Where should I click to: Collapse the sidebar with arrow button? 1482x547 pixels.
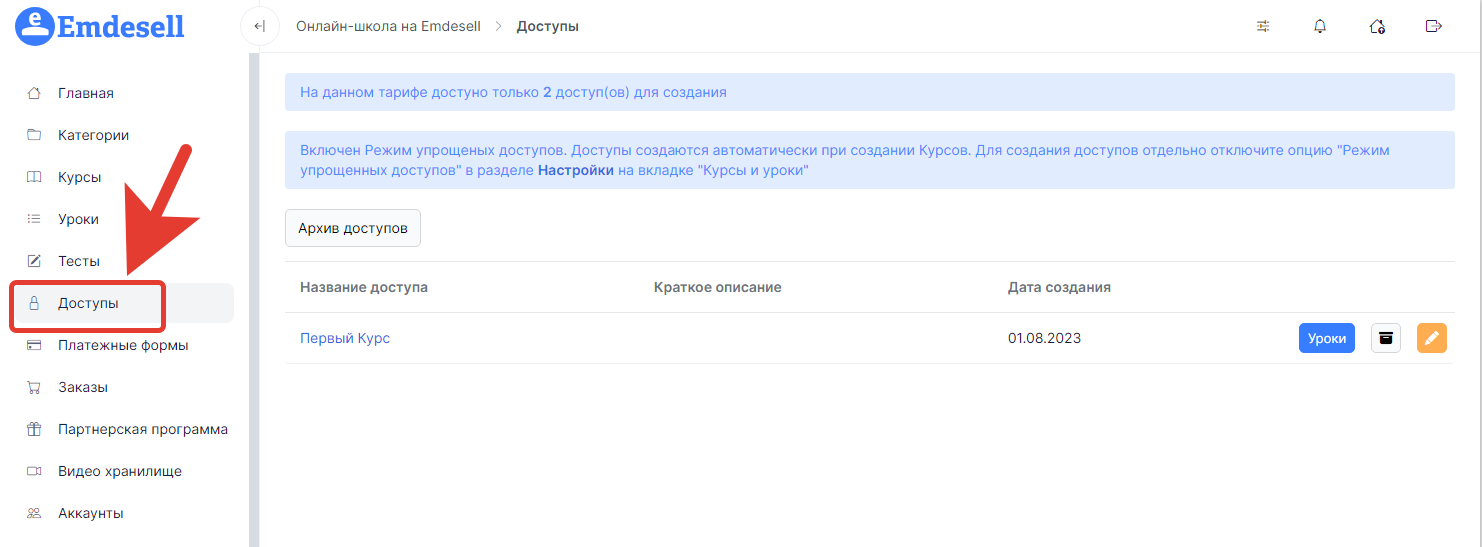(260, 26)
